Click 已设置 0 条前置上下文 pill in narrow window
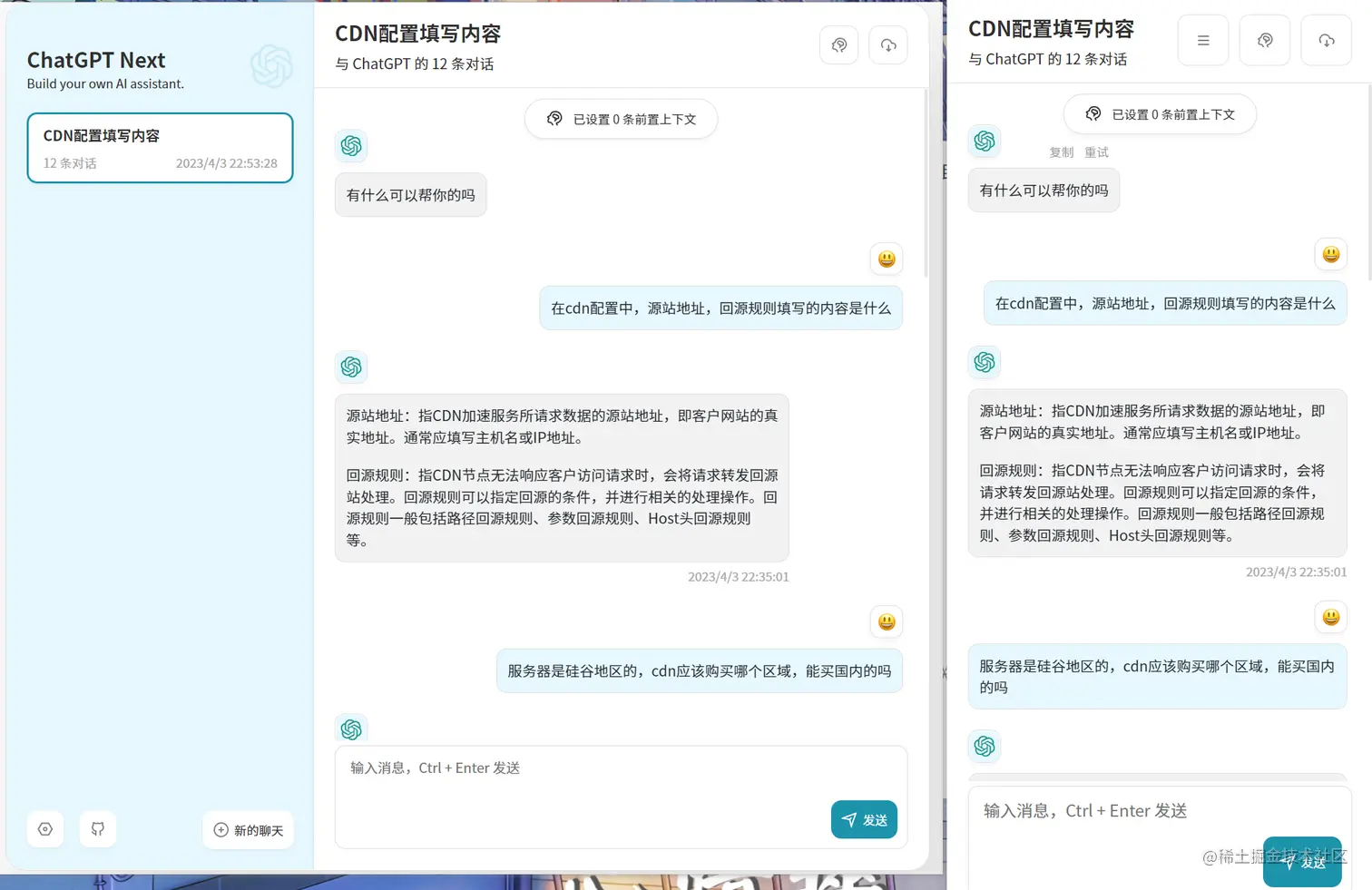 tap(1160, 114)
